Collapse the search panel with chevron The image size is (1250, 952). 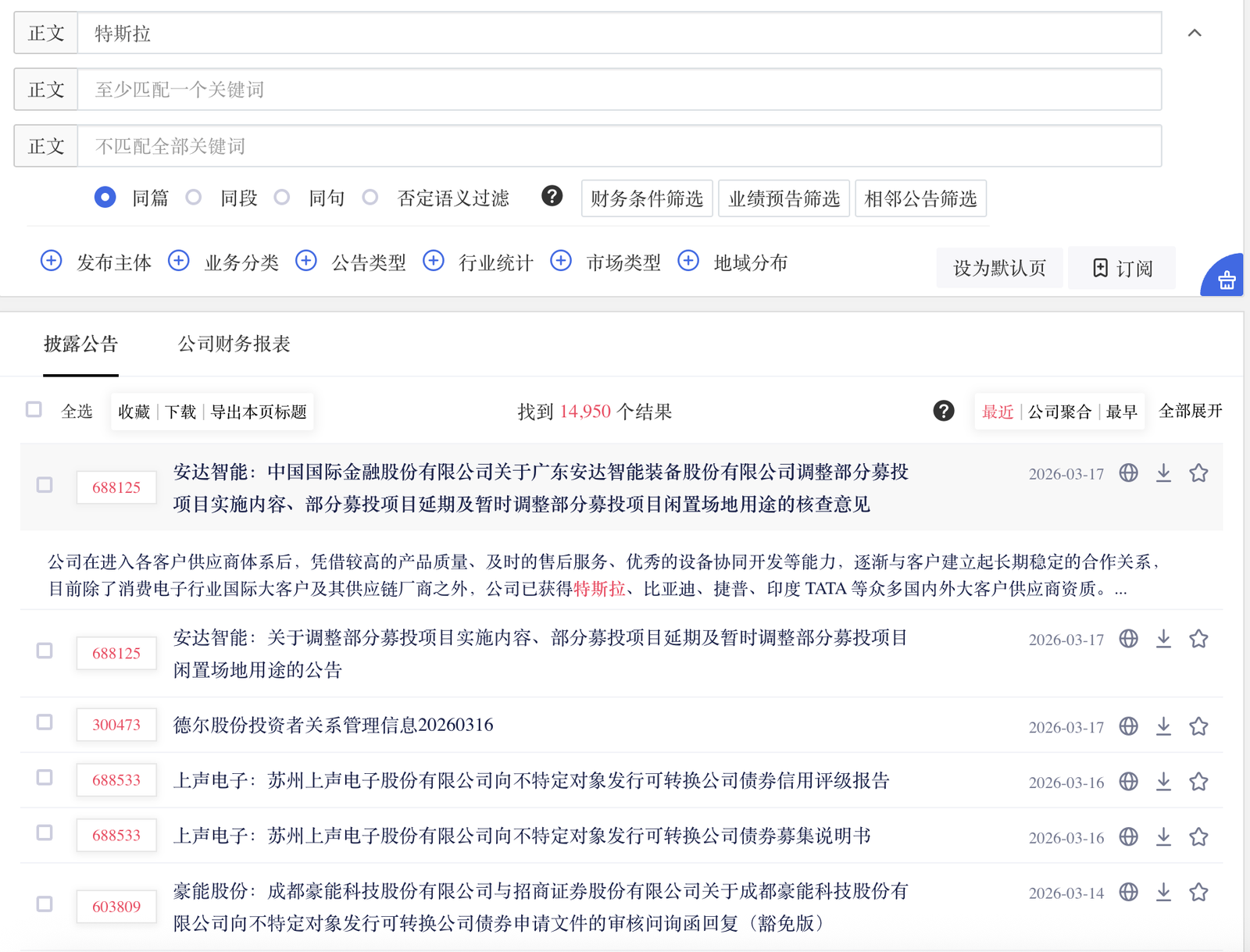click(x=1195, y=33)
